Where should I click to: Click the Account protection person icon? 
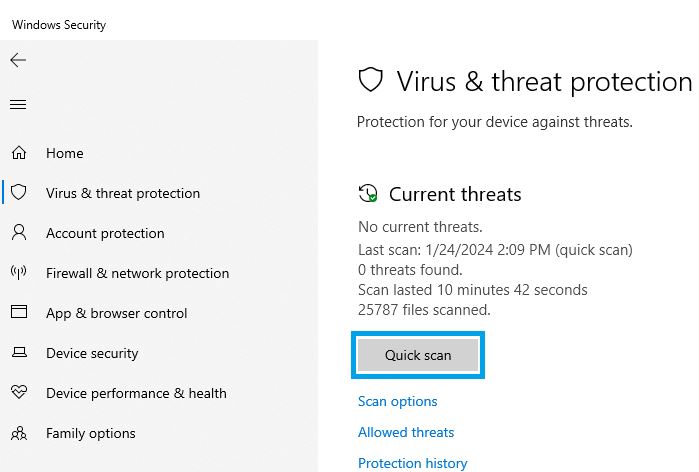click(19, 233)
